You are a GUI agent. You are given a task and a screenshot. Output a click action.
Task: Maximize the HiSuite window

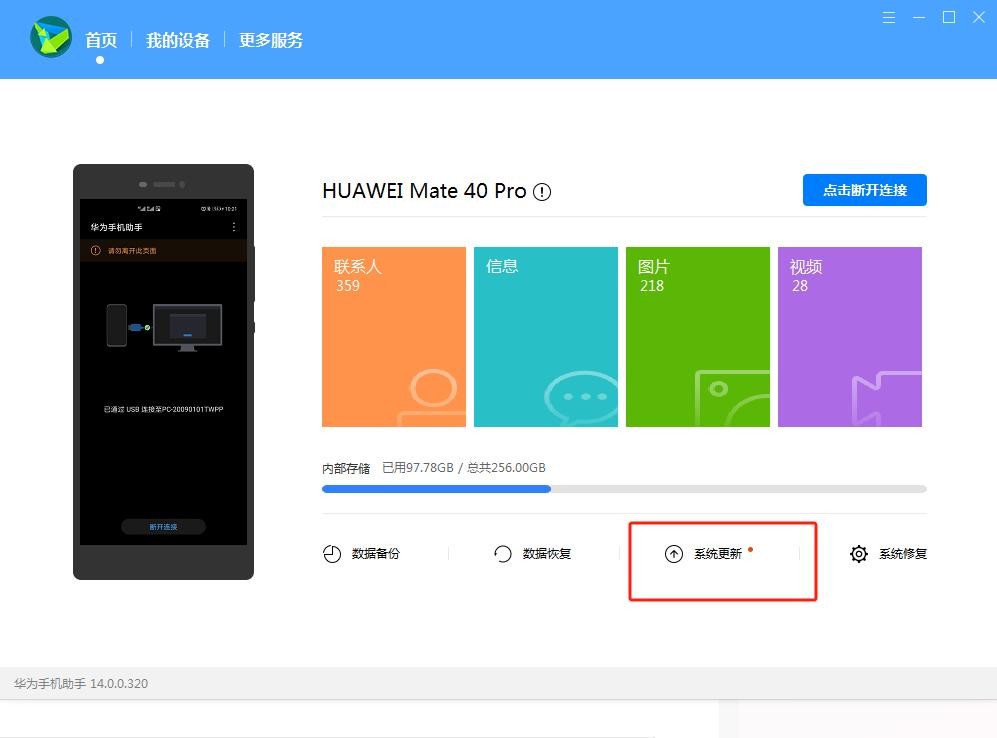coord(949,18)
